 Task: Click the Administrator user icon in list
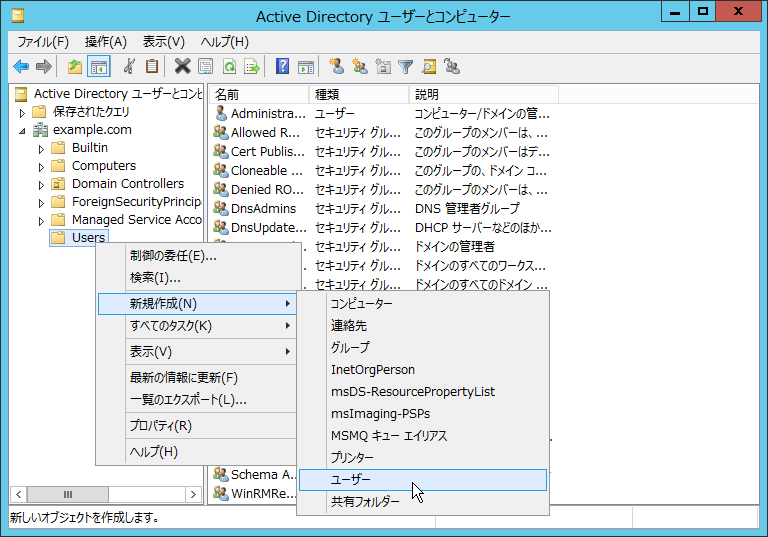[x=221, y=113]
